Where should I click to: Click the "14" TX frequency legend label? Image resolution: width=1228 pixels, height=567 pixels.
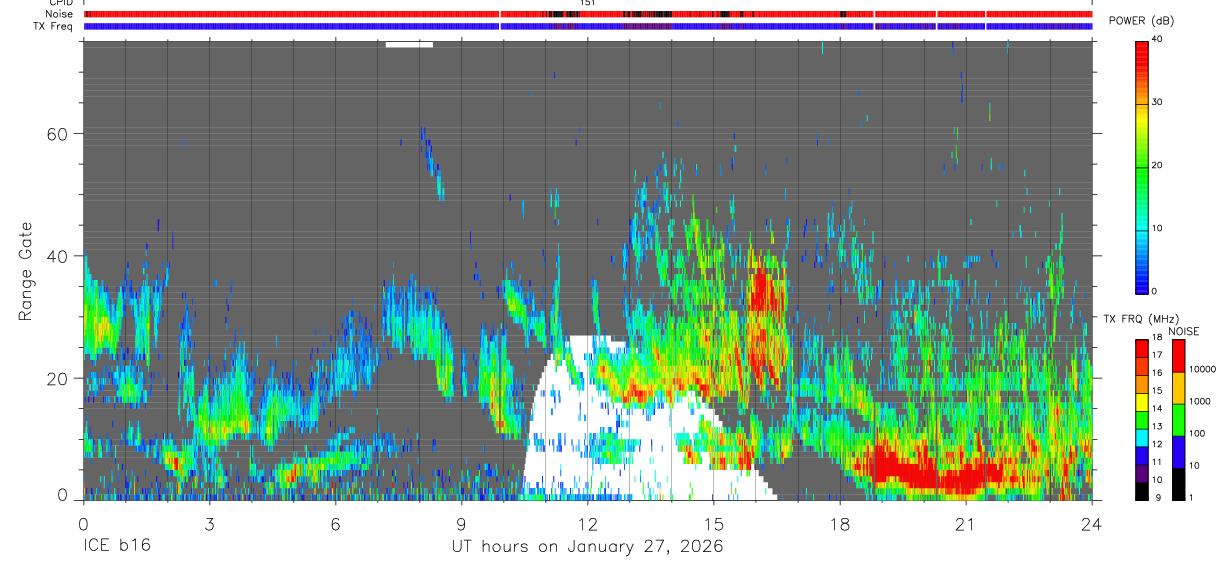tap(1157, 409)
